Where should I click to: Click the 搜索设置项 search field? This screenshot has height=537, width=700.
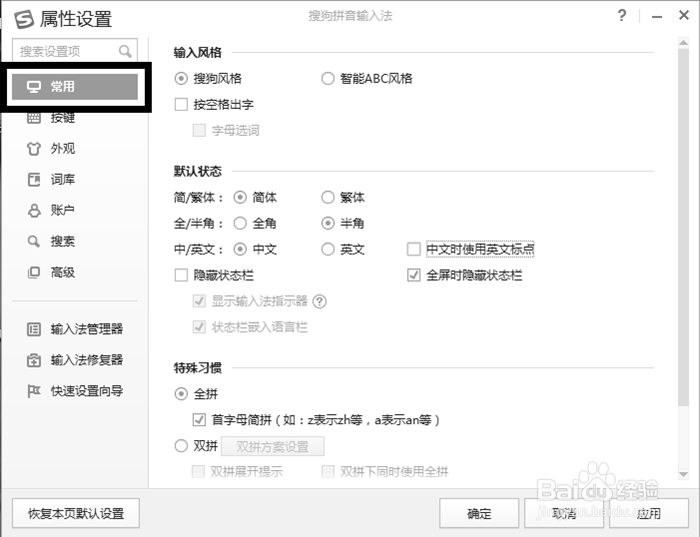75,51
